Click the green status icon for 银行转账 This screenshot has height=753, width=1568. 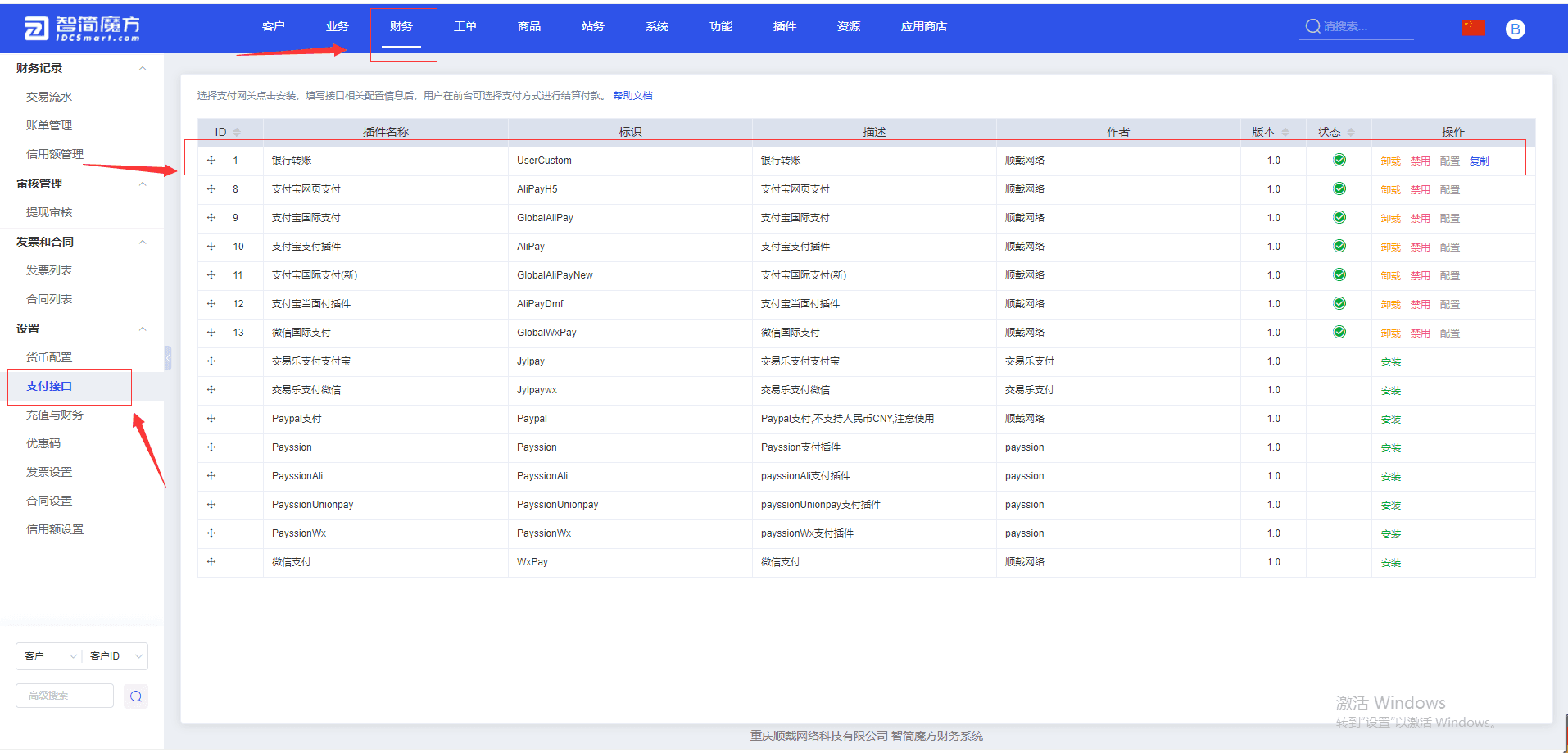click(x=1339, y=160)
